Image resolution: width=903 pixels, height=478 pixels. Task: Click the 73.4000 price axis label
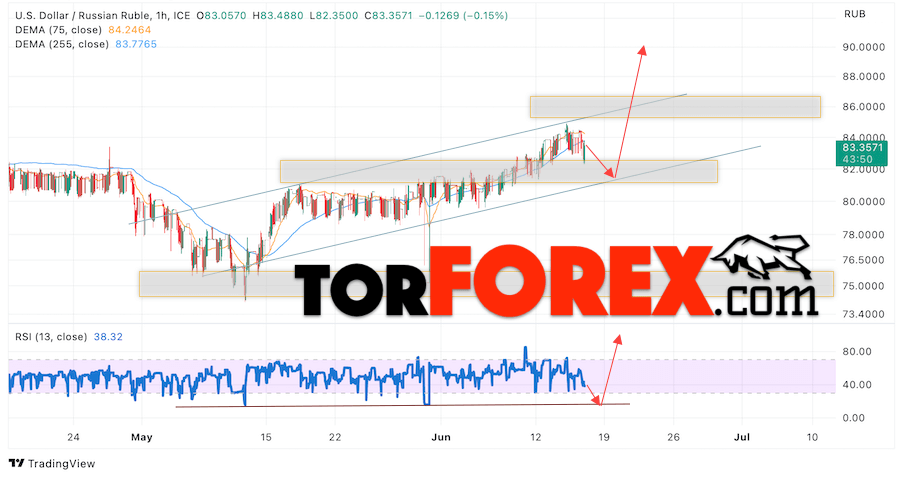[x=863, y=314]
